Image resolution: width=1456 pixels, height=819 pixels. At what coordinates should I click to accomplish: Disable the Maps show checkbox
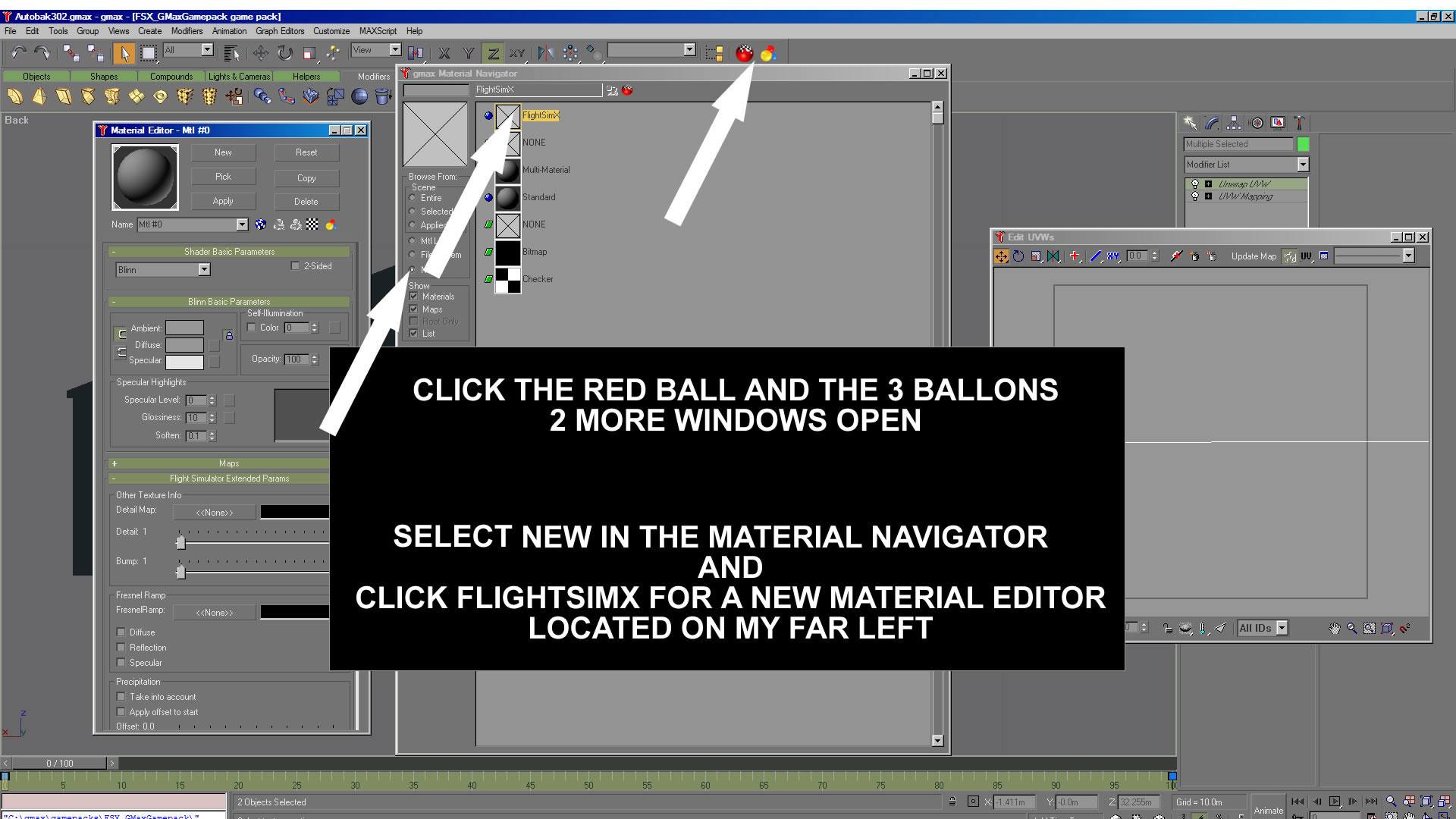pos(413,309)
